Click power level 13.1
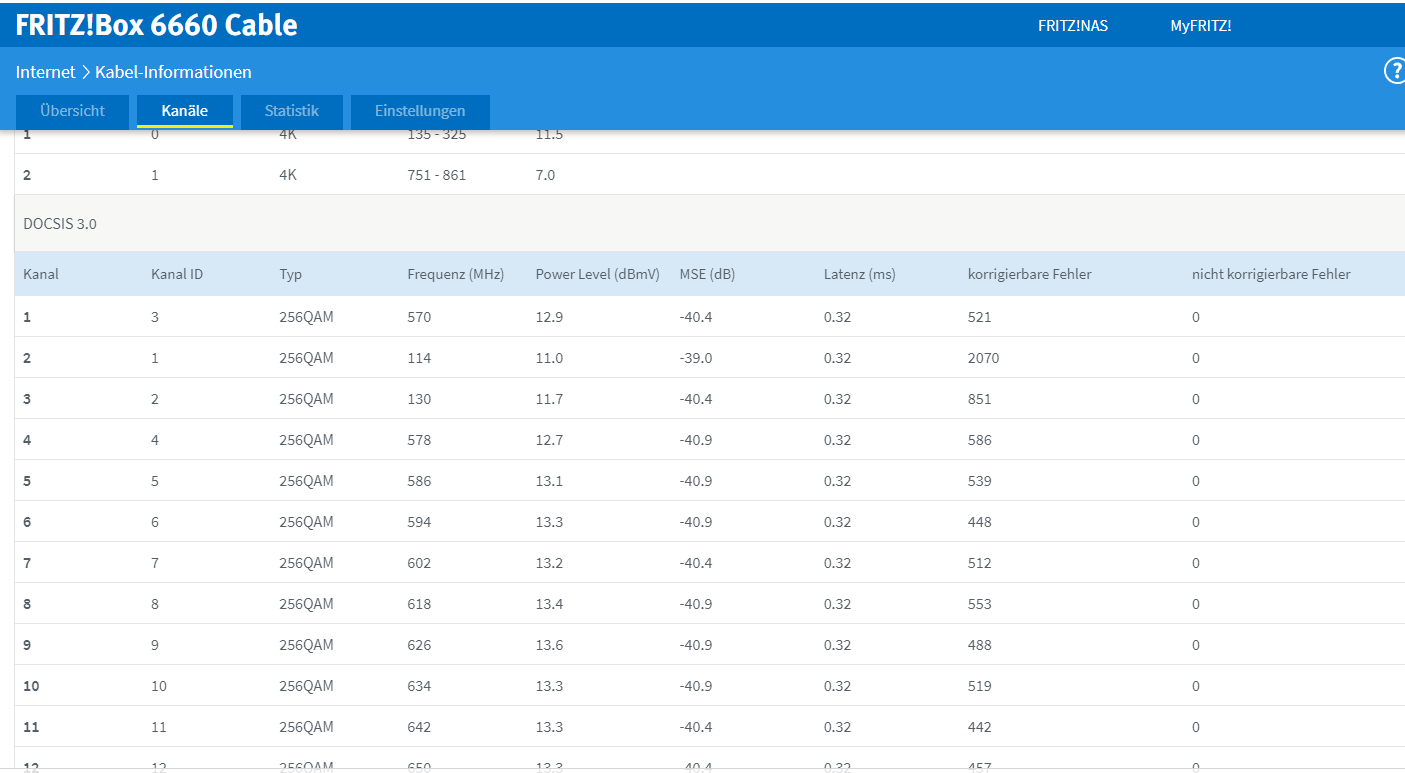The width and height of the screenshot is (1405, 773). (549, 481)
